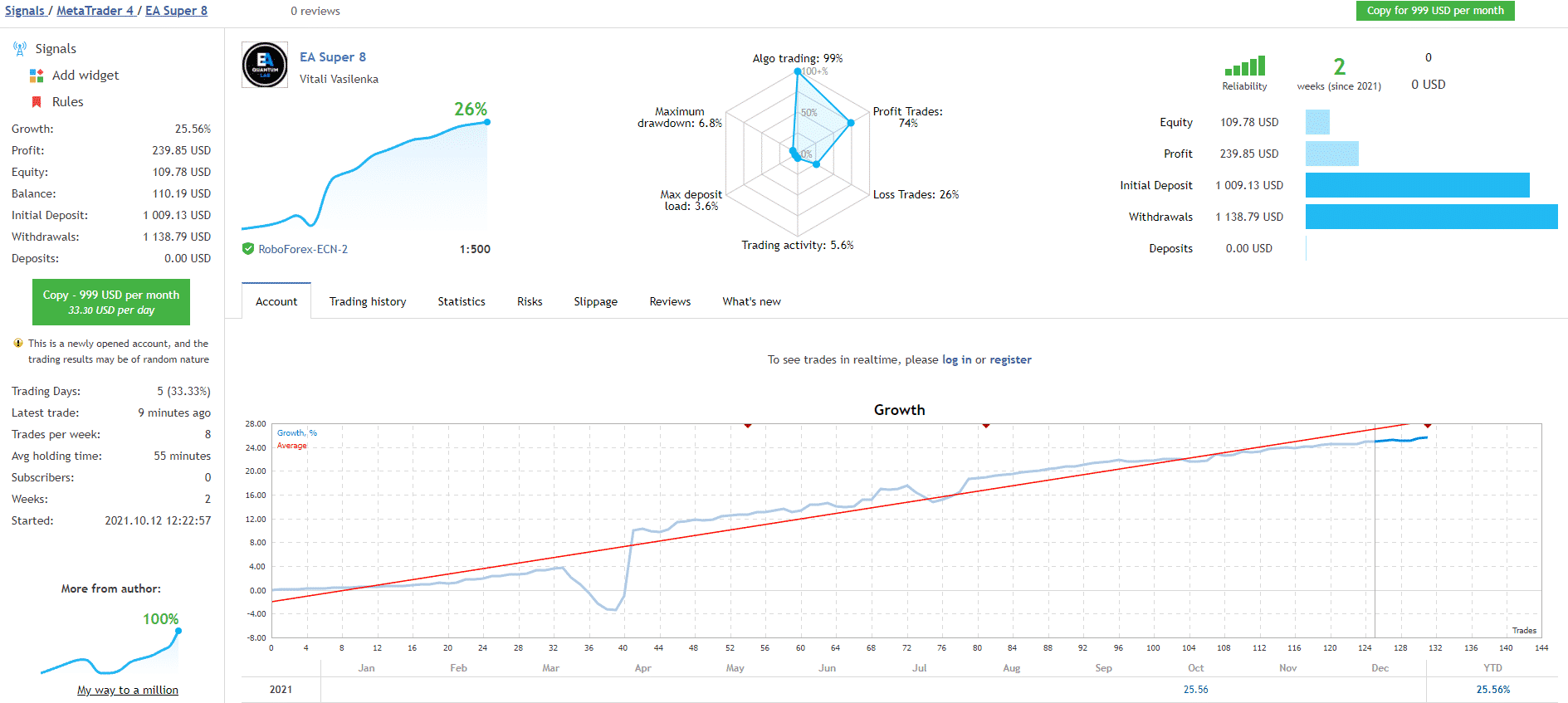Switch to the Statistics tab
Screen dimensions: 1568x703
pos(462,301)
